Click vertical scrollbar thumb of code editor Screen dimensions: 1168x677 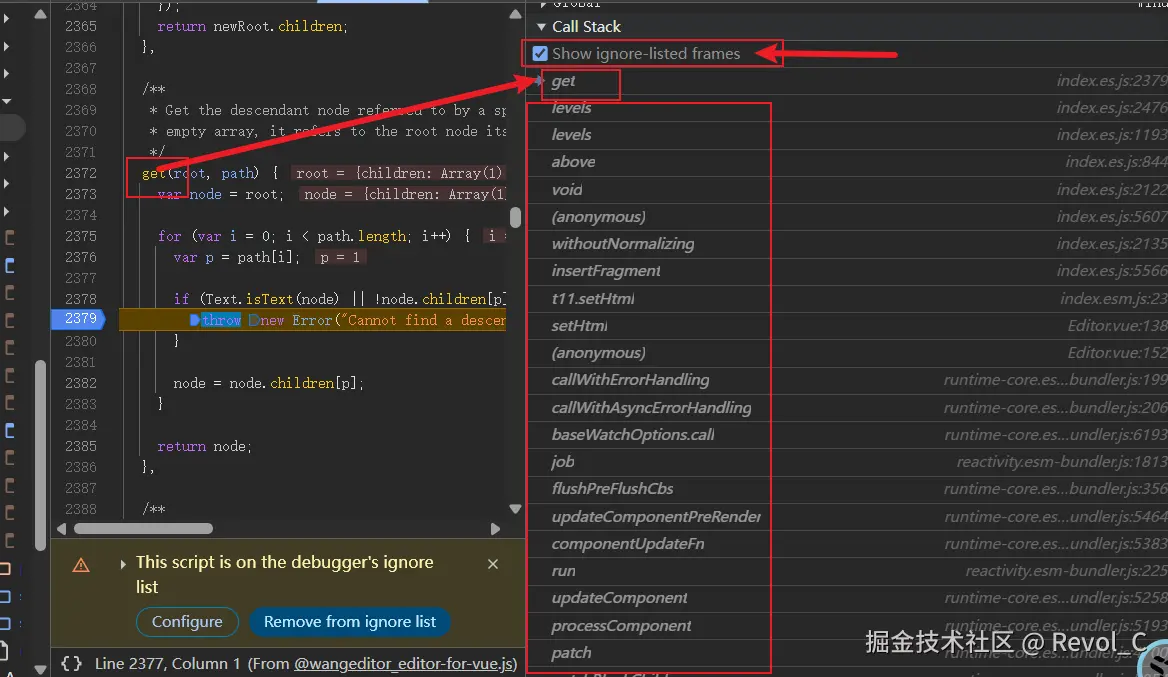(515, 217)
